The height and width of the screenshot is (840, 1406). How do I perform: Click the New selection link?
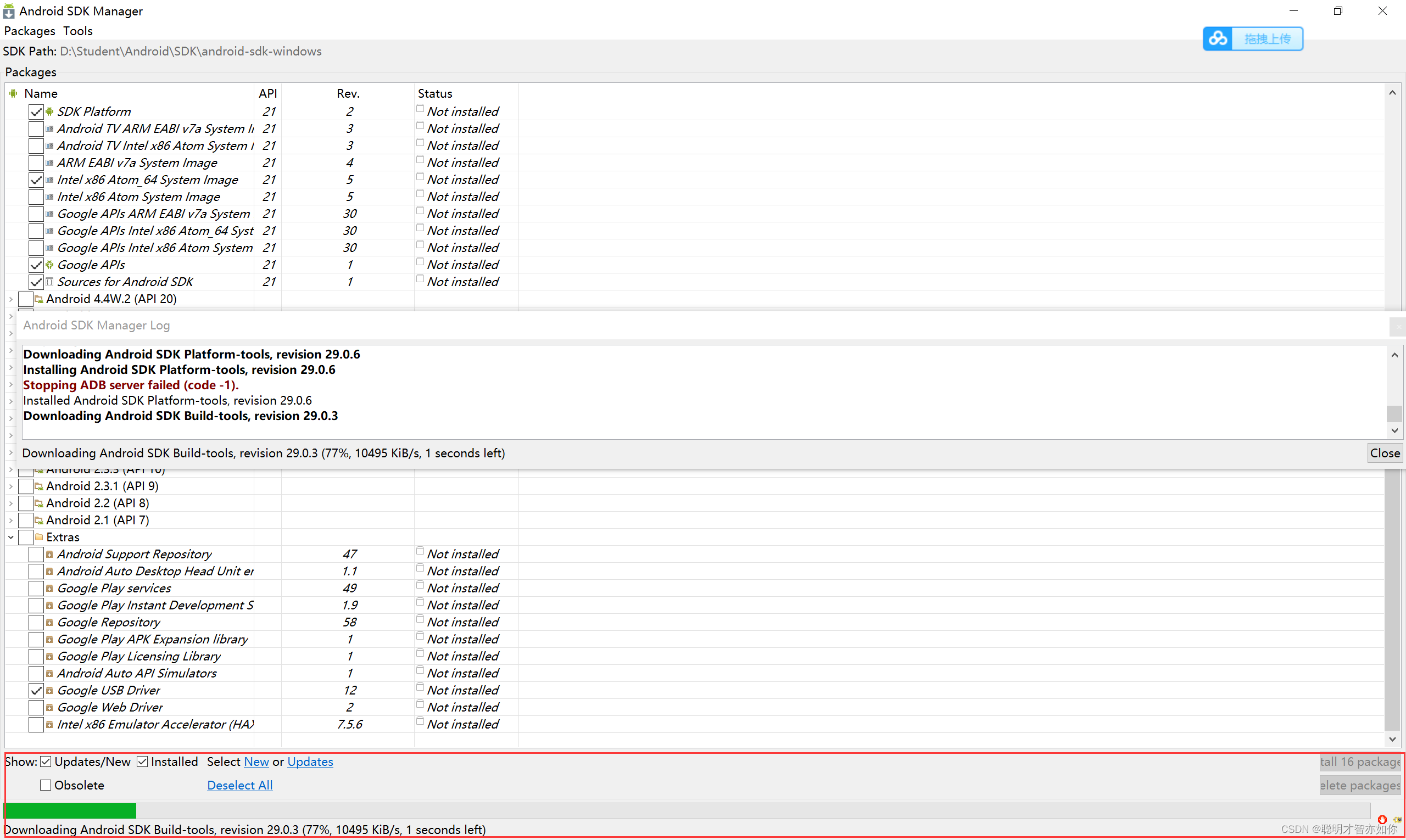point(256,762)
